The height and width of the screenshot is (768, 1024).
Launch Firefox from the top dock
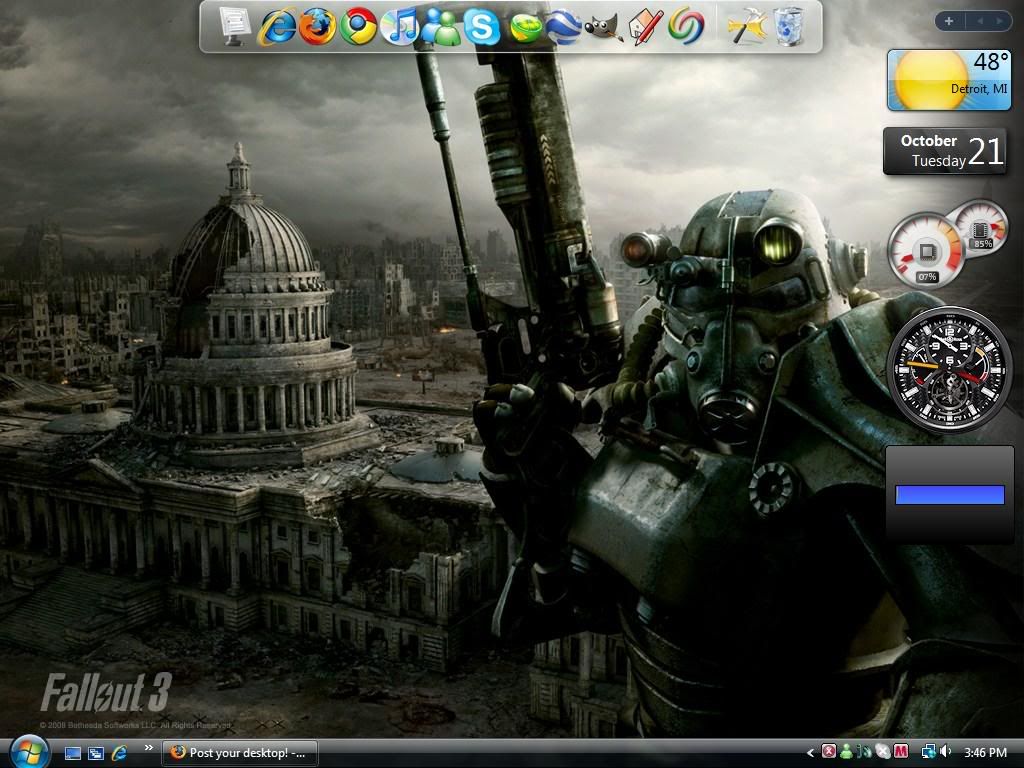(317, 27)
